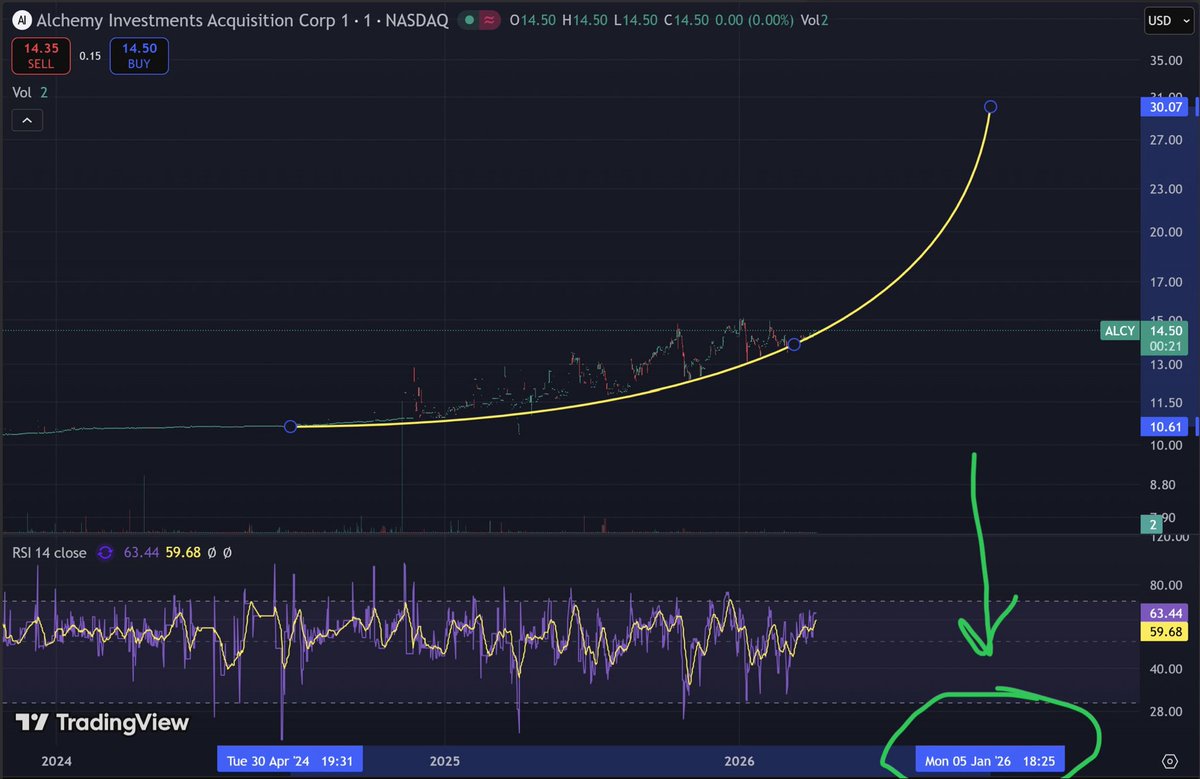Click the 35.00 price scale label
Viewport: 1200px width, 779px height.
(1165, 60)
